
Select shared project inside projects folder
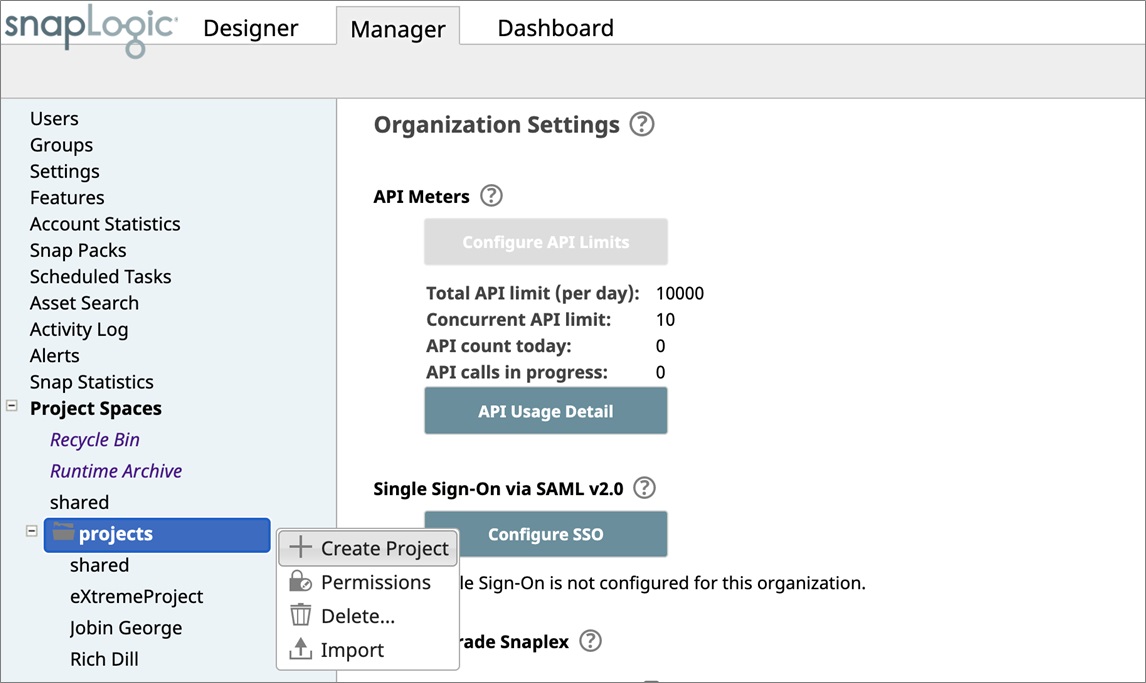click(x=99, y=565)
